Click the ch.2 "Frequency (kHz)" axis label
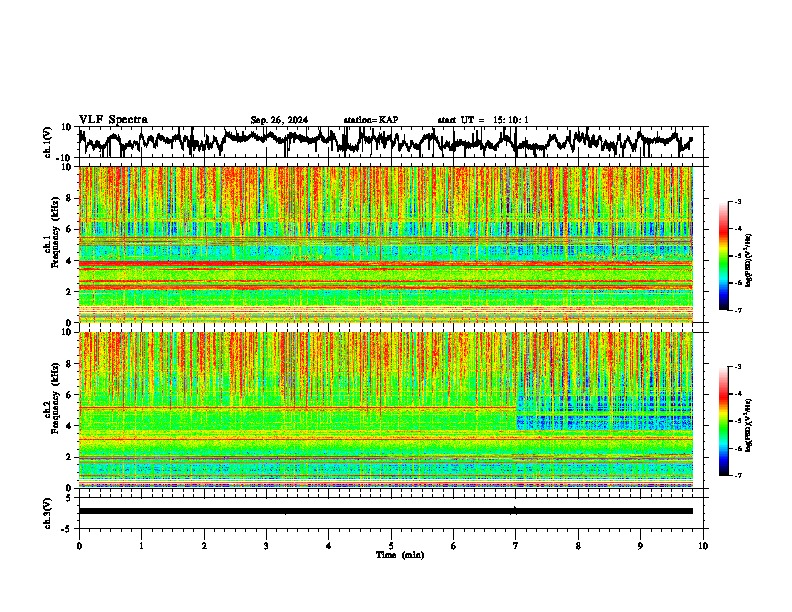Viewport: 792px width, 612px height. coord(55,398)
